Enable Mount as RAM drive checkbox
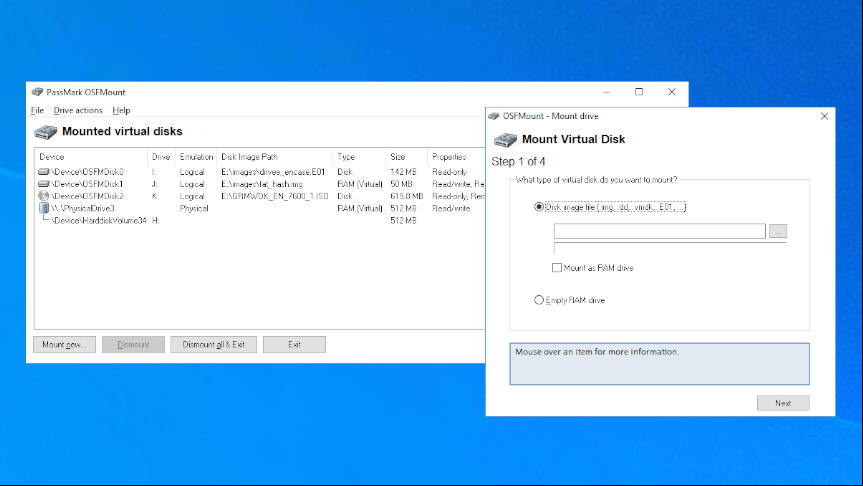The height and width of the screenshot is (486, 863). tap(557, 267)
